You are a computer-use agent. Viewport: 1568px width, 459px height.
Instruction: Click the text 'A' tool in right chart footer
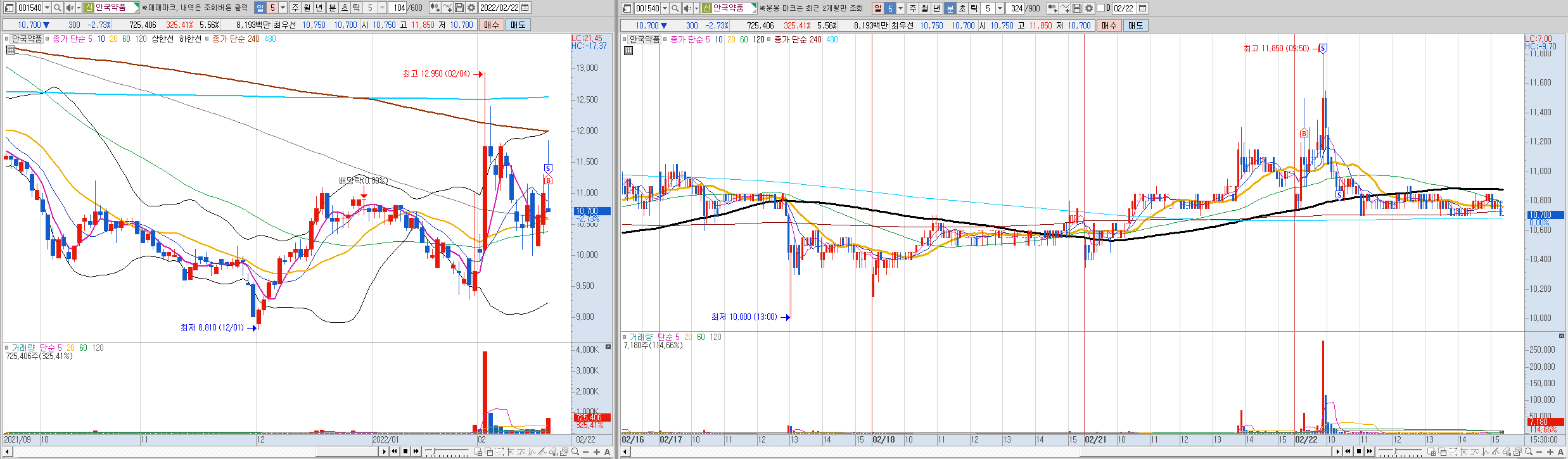pyautogui.click(x=1561, y=452)
